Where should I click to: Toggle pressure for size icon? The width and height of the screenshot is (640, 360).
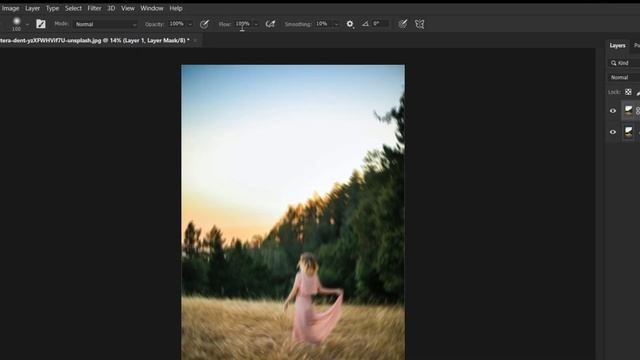402,24
